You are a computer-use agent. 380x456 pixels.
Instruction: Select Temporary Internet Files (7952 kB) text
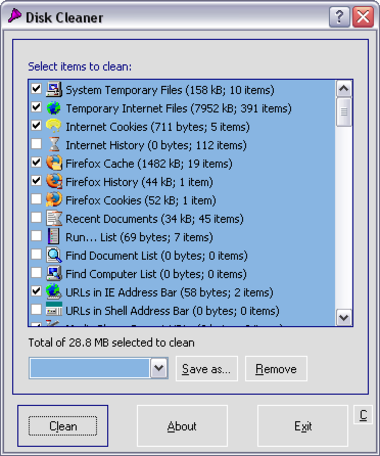178,108
